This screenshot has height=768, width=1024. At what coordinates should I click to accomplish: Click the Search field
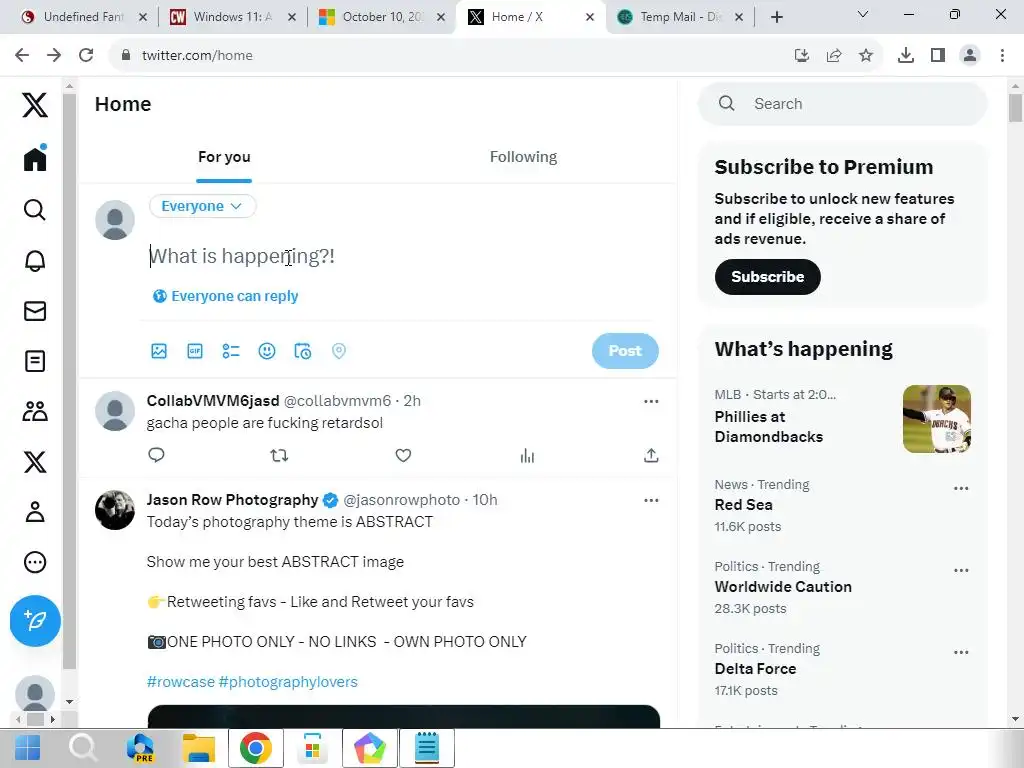click(x=842, y=104)
